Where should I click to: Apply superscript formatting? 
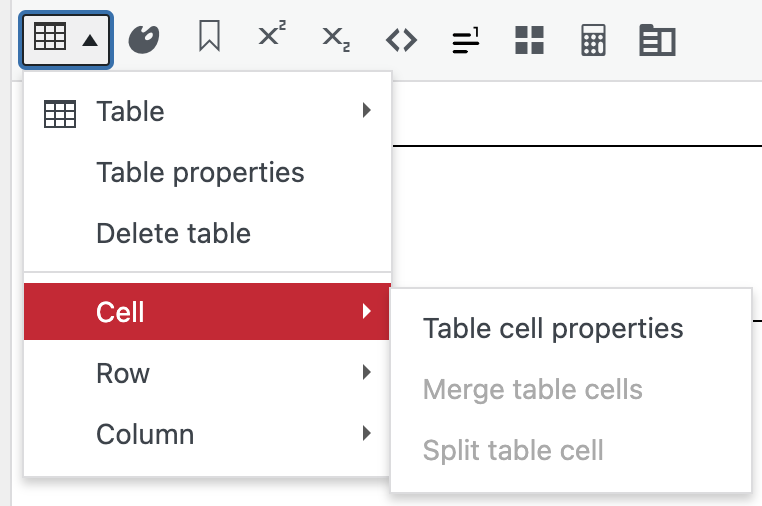[x=272, y=38]
